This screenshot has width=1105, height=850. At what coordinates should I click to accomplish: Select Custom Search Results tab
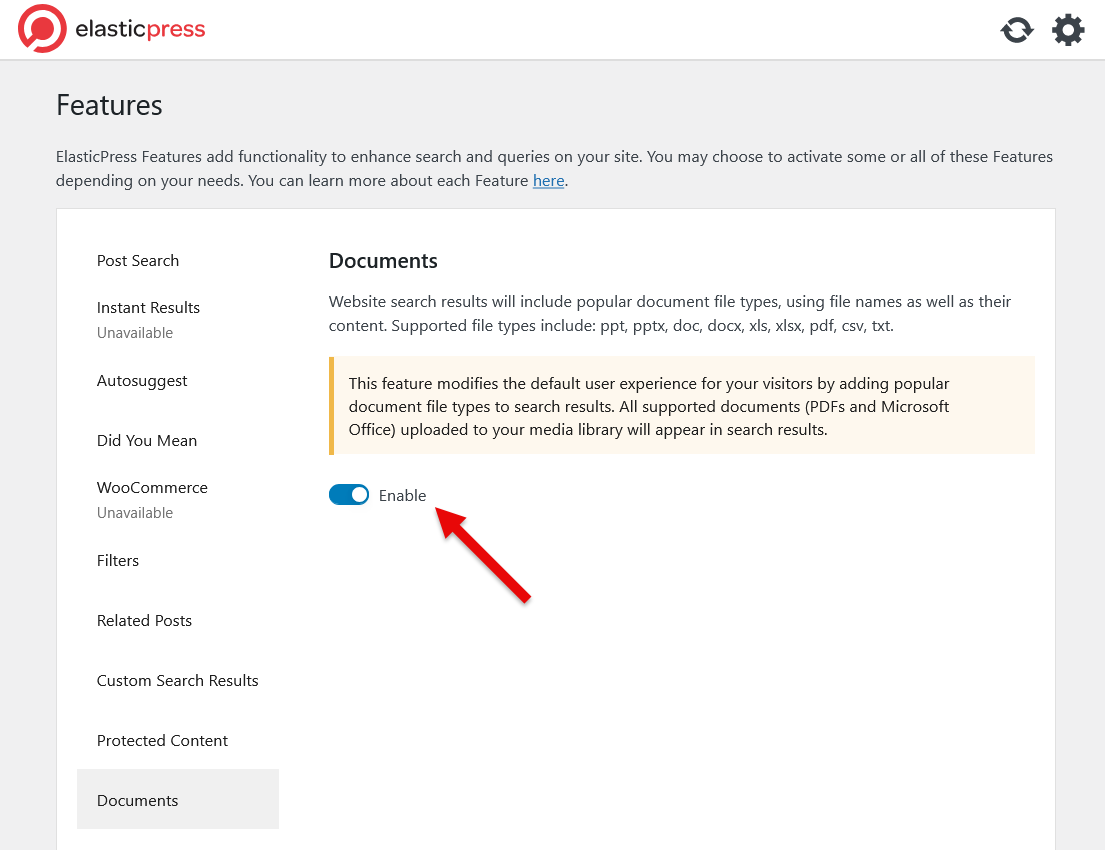tap(177, 681)
